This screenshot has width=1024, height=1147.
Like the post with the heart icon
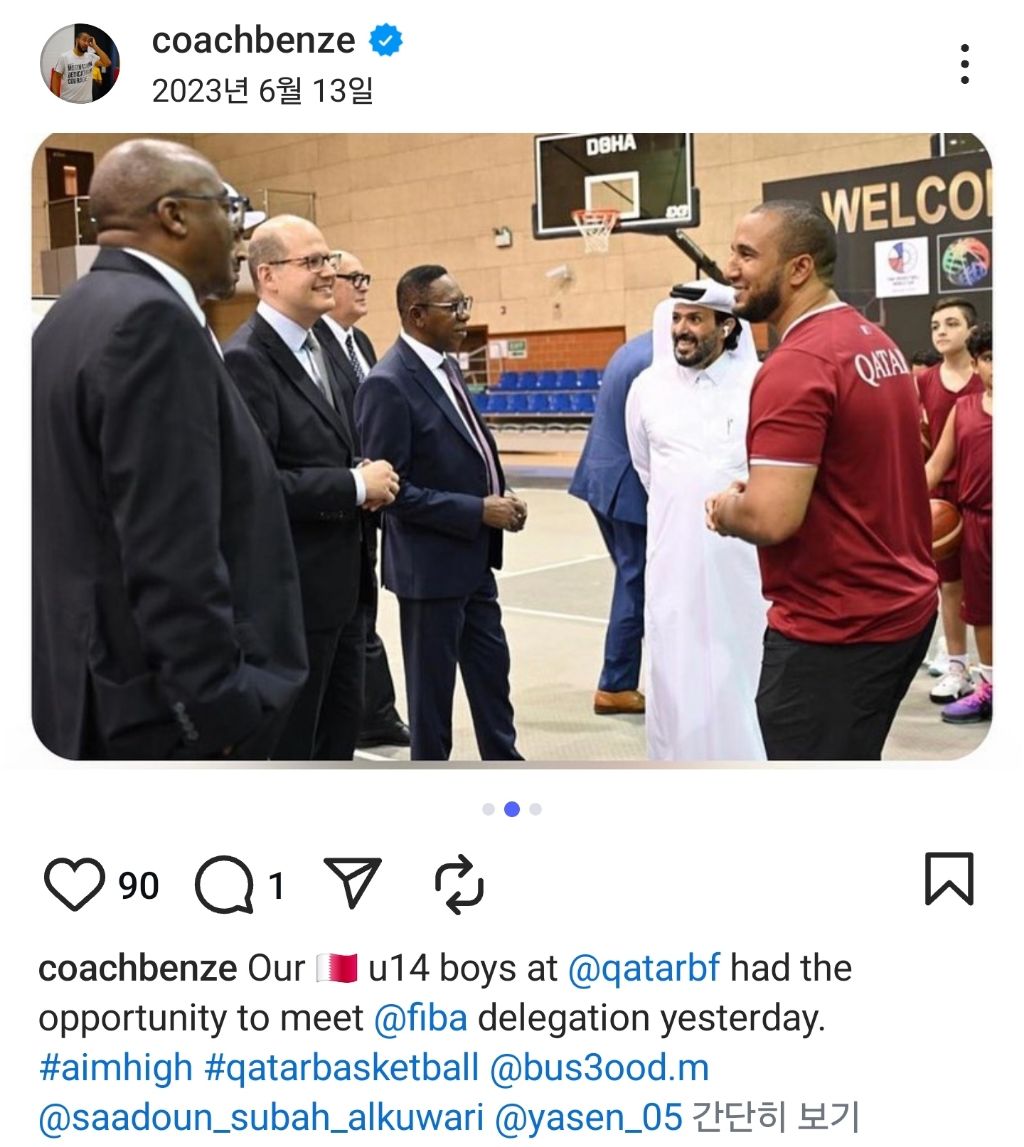pos(75,883)
